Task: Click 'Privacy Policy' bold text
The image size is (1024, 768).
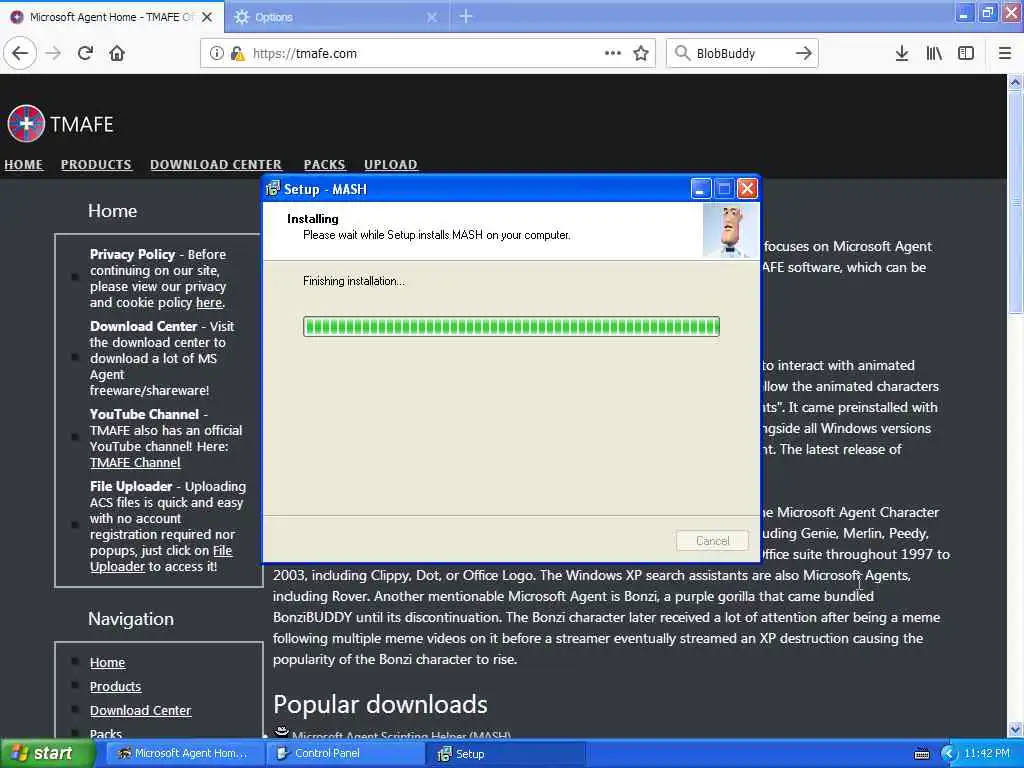Action: [x=133, y=254]
